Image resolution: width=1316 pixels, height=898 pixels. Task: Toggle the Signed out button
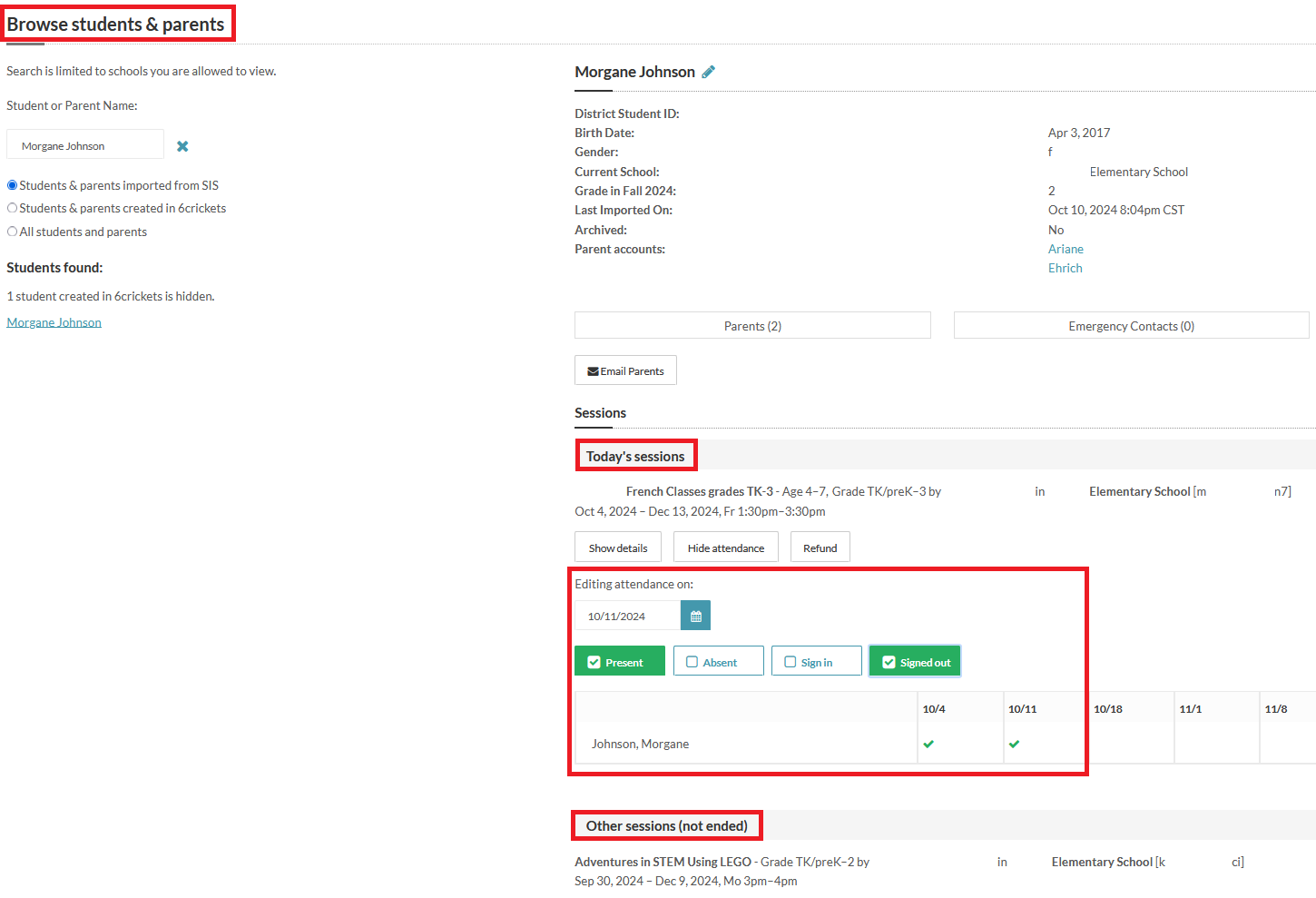coord(915,662)
